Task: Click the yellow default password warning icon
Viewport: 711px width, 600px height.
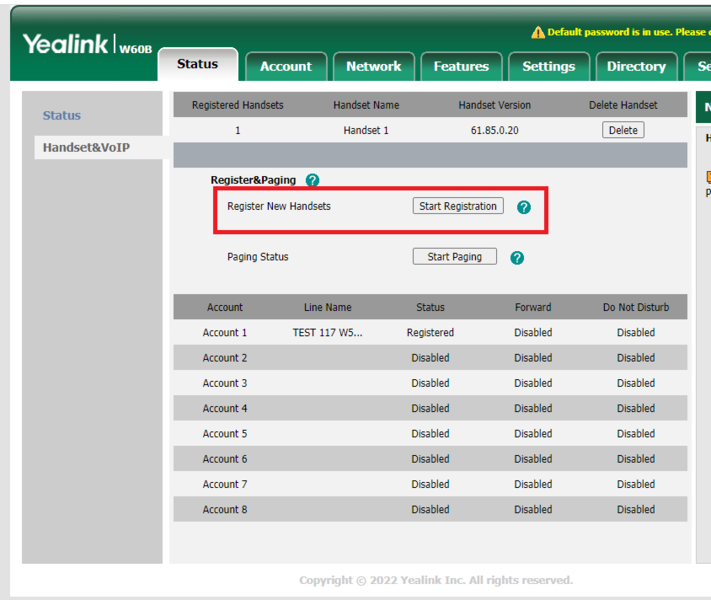Action: coord(538,33)
